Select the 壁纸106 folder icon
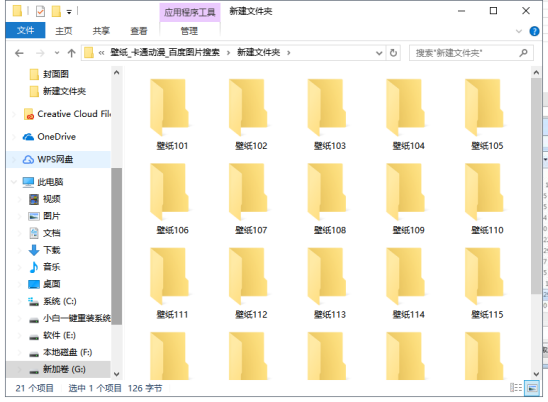The height and width of the screenshot is (402, 548). tap(170, 192)
